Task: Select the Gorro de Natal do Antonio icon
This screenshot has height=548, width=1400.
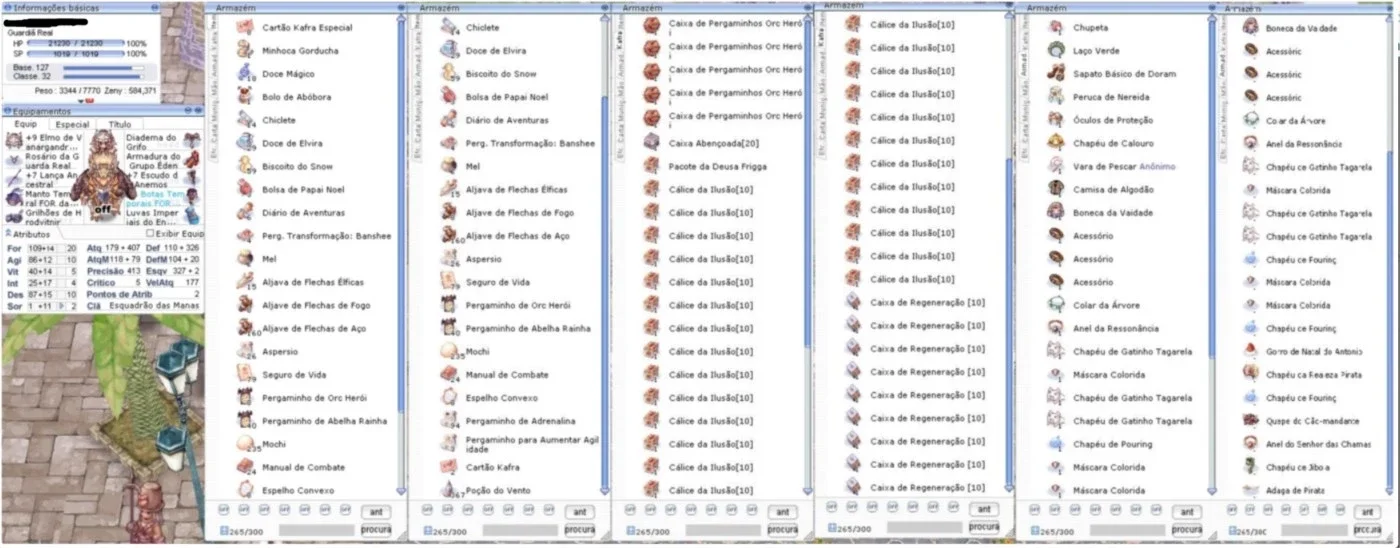Action: (x=1250, y=351)
